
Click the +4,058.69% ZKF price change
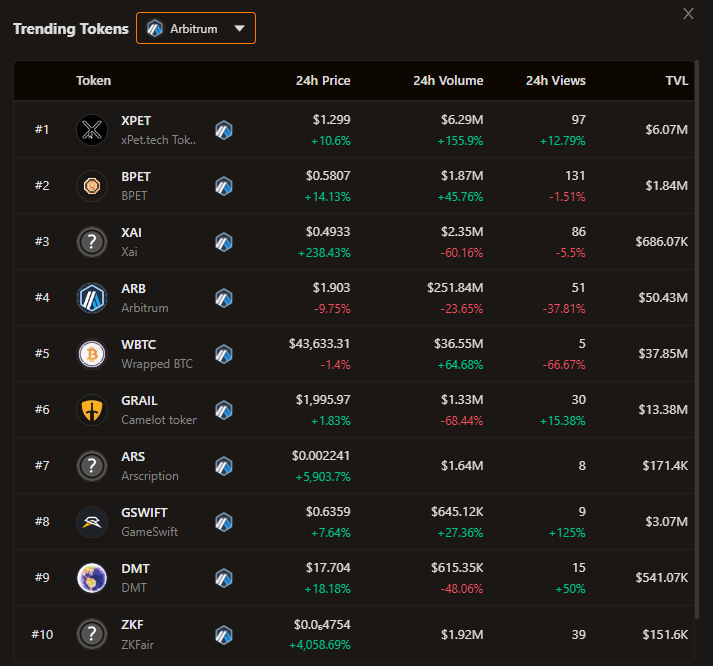320,645
